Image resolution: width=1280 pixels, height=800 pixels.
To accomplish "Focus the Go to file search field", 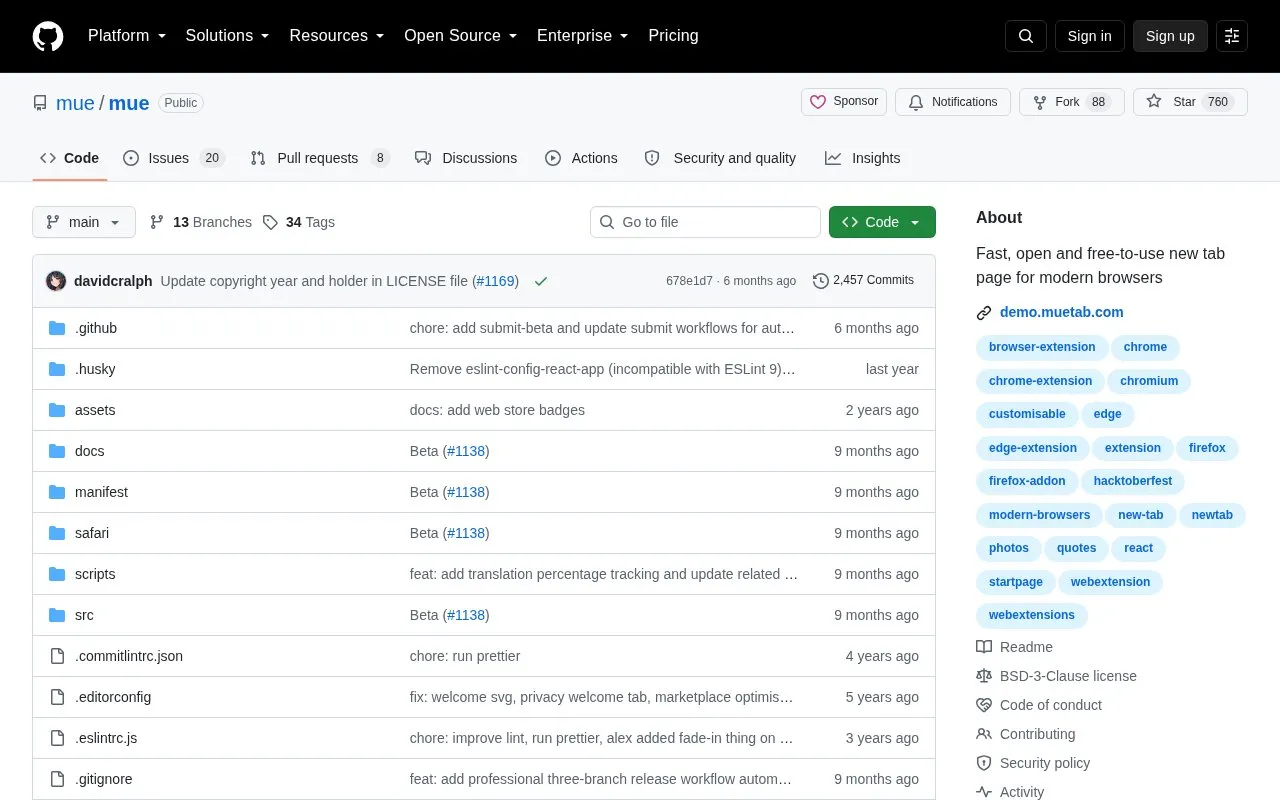I will (705, 222).
